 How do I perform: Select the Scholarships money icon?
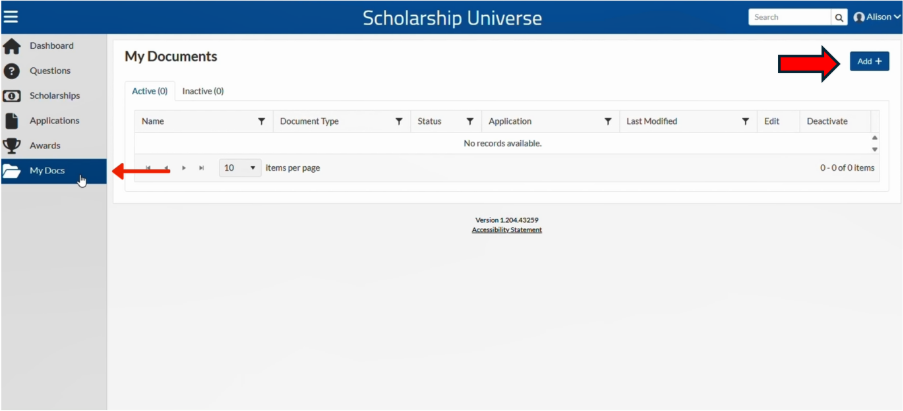pos(12,96)
